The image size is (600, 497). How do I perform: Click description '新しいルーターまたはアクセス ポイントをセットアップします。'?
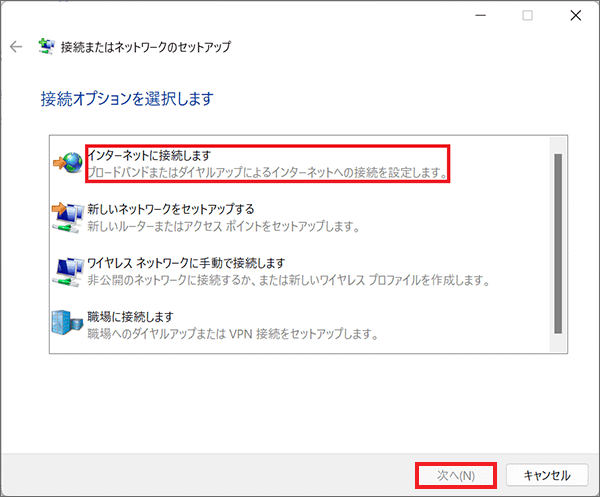224,227
